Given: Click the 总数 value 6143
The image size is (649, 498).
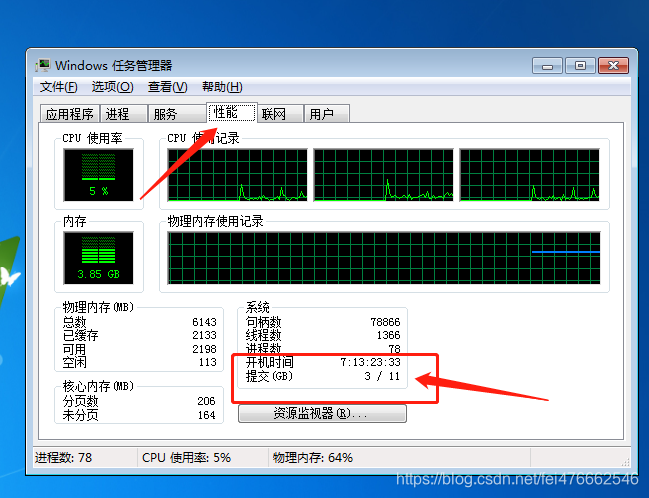Looking at the screenshot, I should click(204, 322).
